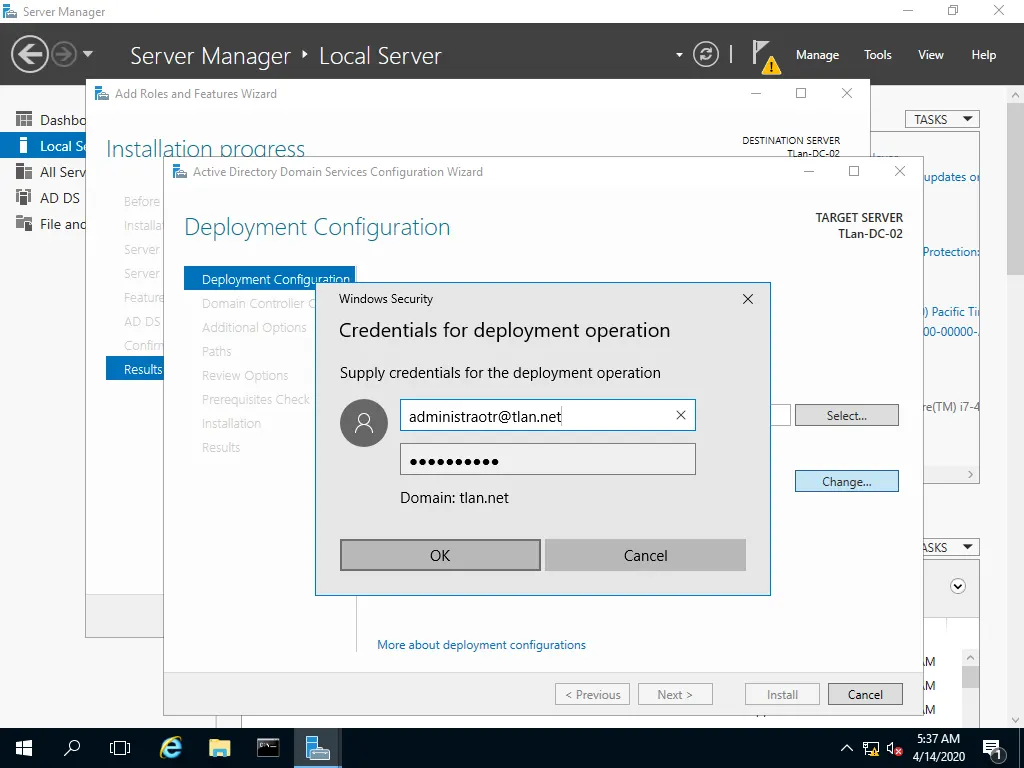The width and height of the screenshot is (1024, 768).
Task: Launch Internet Explorer from the taskbar
Action: point(170,748)
